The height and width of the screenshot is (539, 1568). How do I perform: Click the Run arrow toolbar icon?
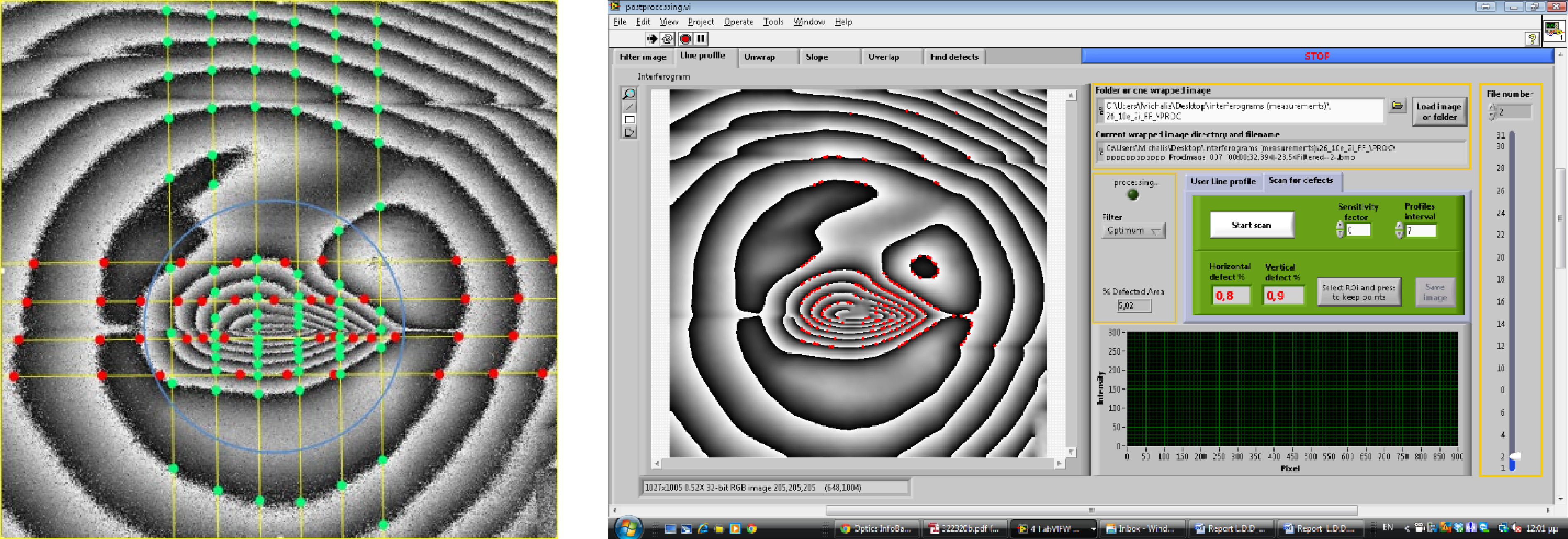(x=651, y=39)
